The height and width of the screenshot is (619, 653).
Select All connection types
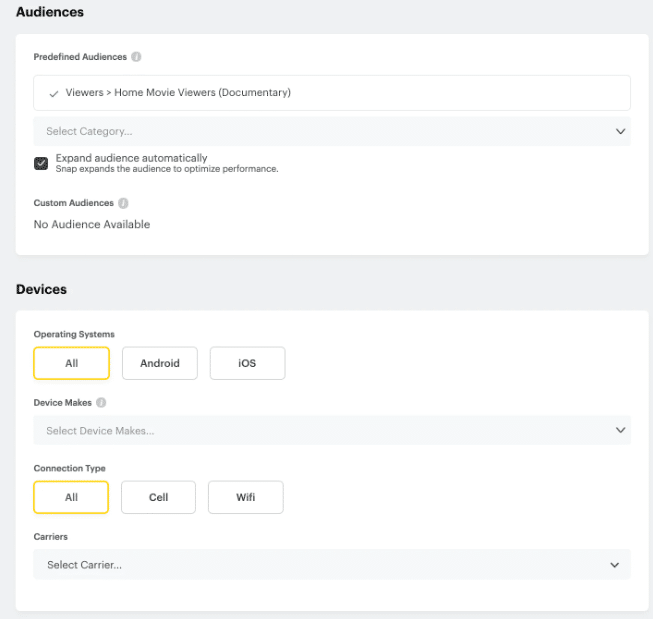coord(71,497)
